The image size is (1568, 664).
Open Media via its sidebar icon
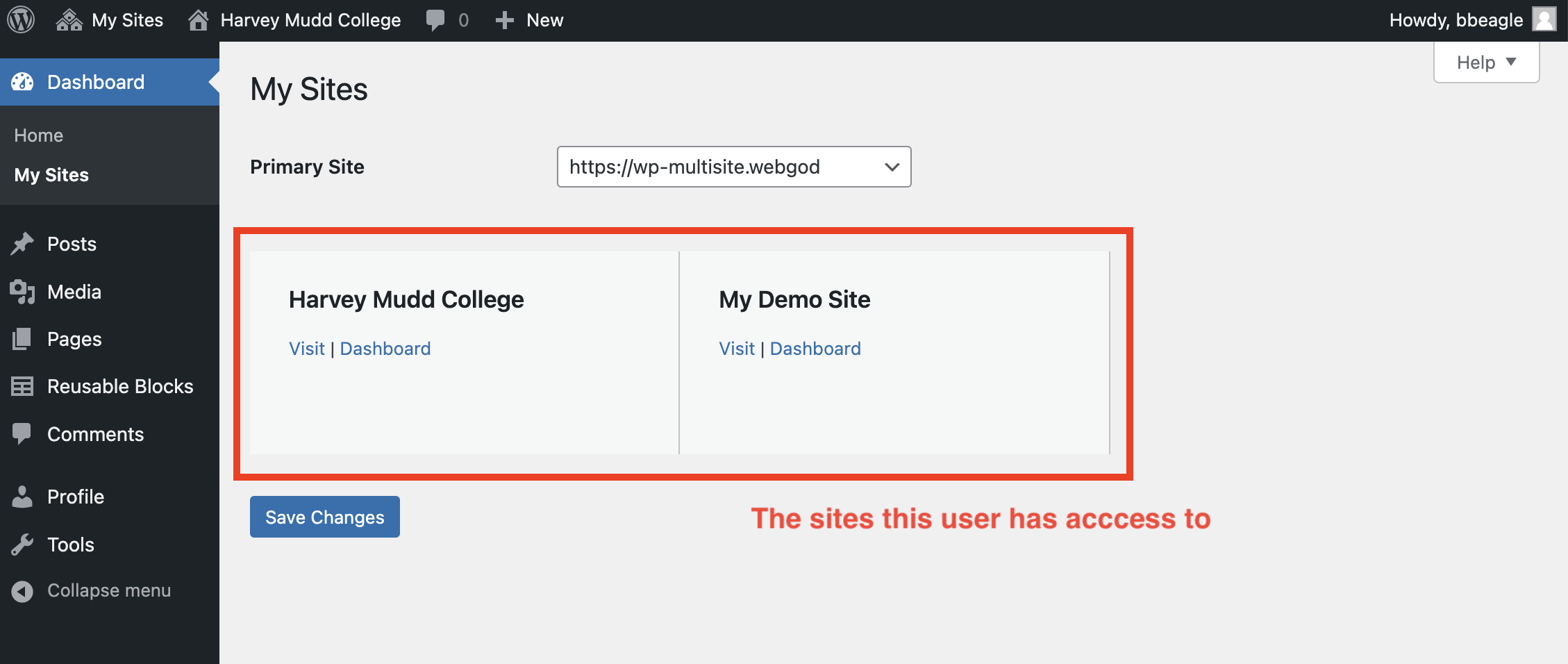(x=22, y=292)
